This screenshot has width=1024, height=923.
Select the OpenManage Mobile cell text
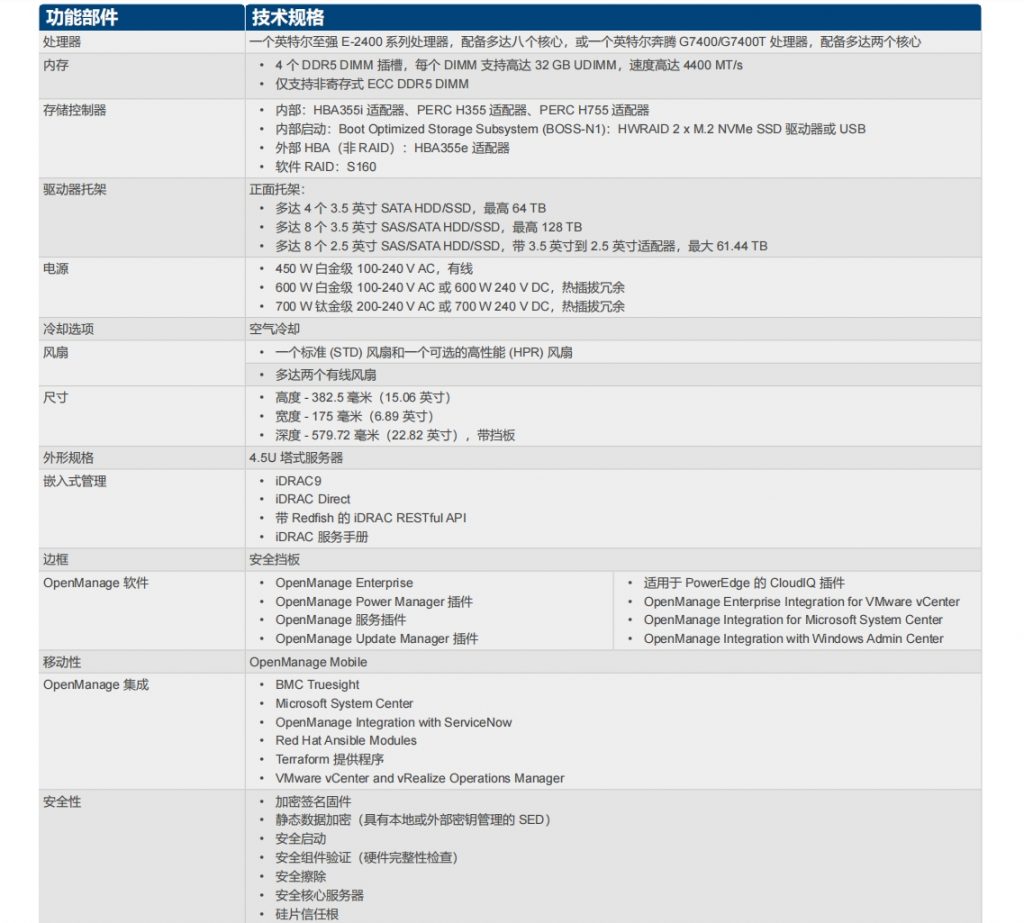308,662
